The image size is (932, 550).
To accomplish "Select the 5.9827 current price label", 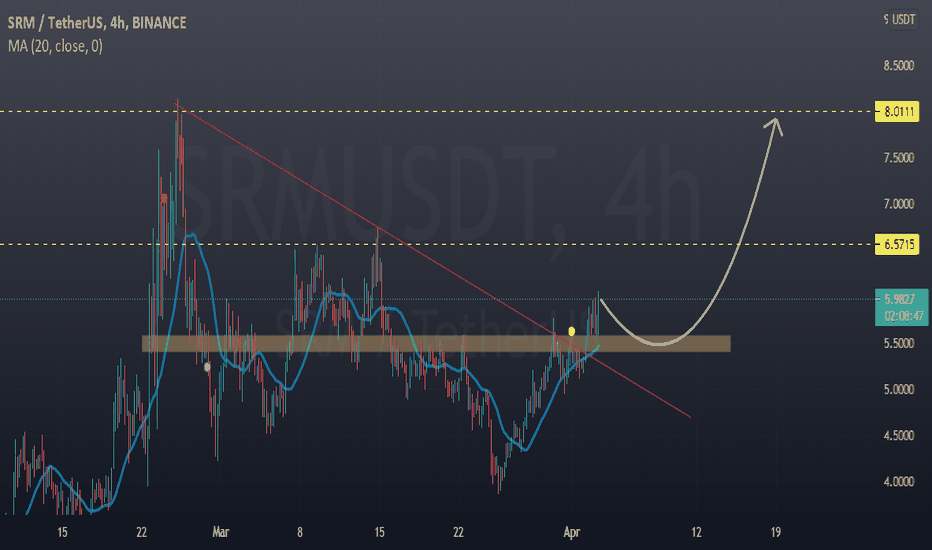I will click(899, 299).
